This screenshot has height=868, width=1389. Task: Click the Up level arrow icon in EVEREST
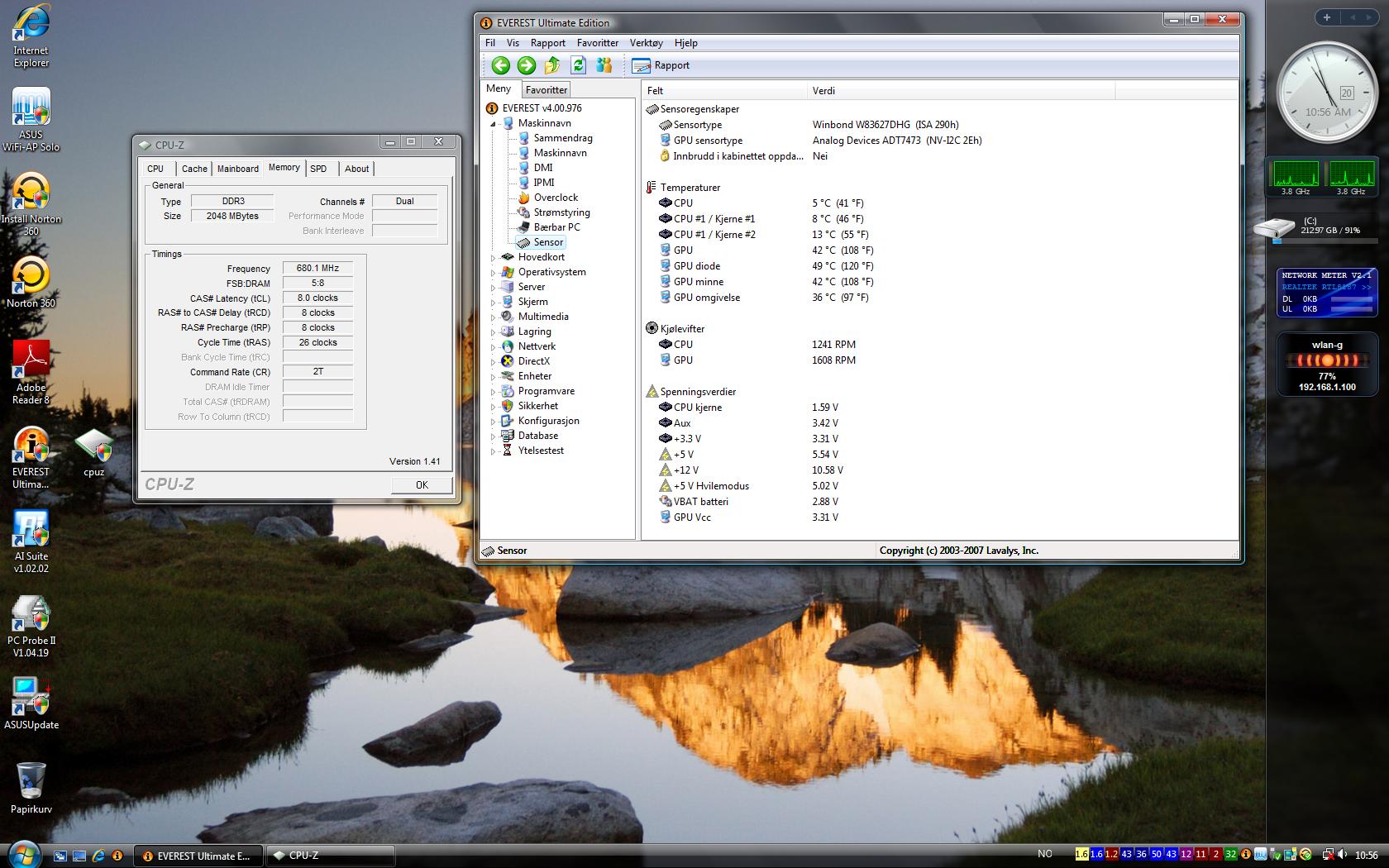point(552,65)
